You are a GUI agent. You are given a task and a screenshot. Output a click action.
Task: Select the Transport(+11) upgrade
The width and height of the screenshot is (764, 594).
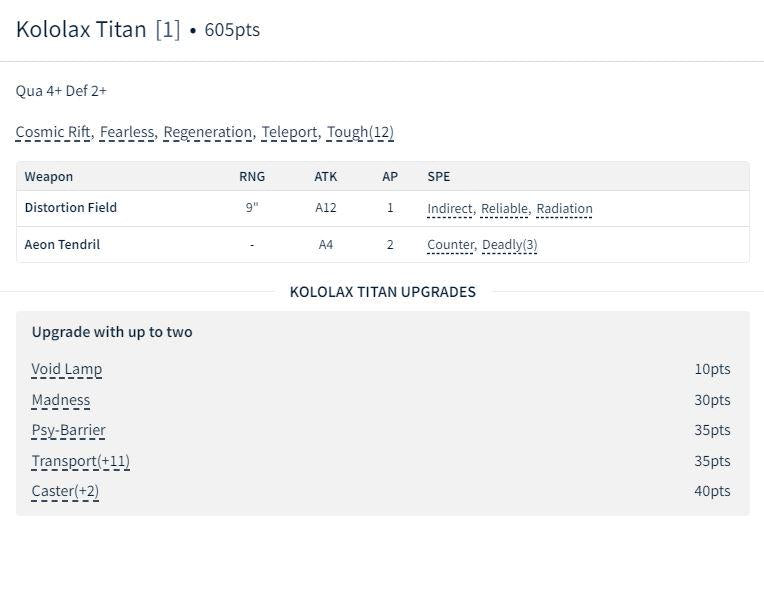[81, 461]
